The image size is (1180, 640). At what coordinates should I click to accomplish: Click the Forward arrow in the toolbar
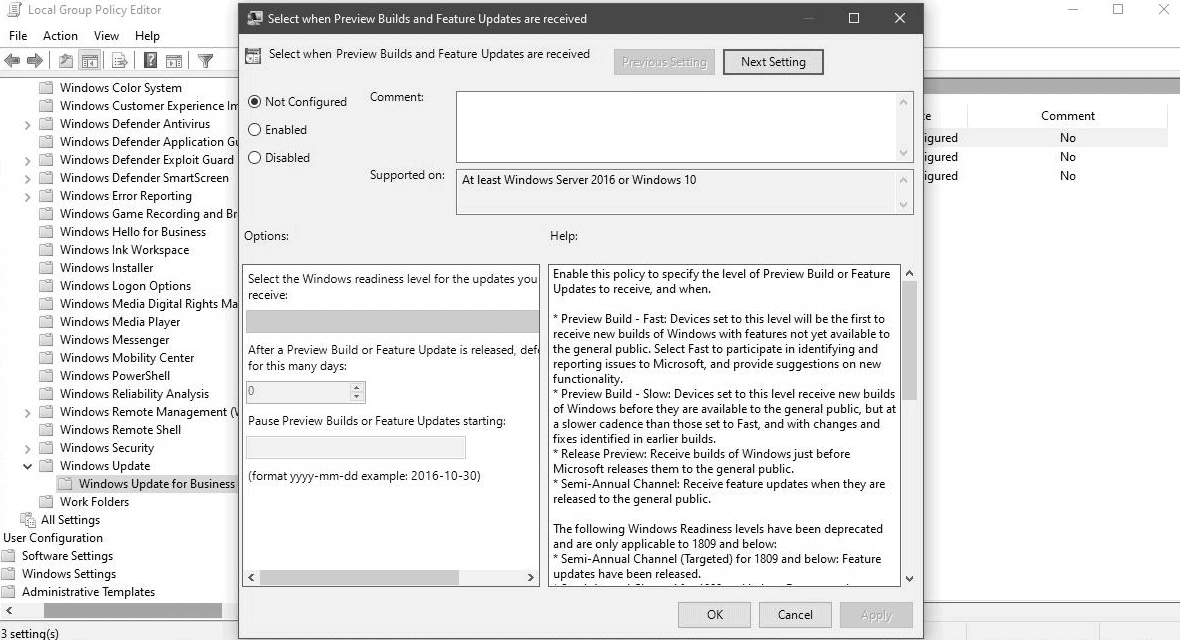35,61
